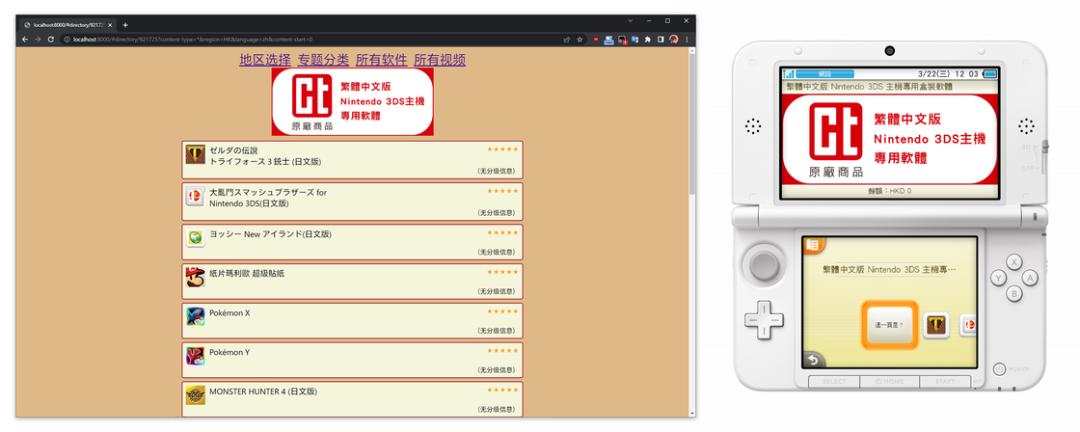The width and height of the screenshot is (1080, 432).
Task: Open the 大乱闘スマッシュブラザーズ for Nintendo 3DS title
Action: coord(268,198)
